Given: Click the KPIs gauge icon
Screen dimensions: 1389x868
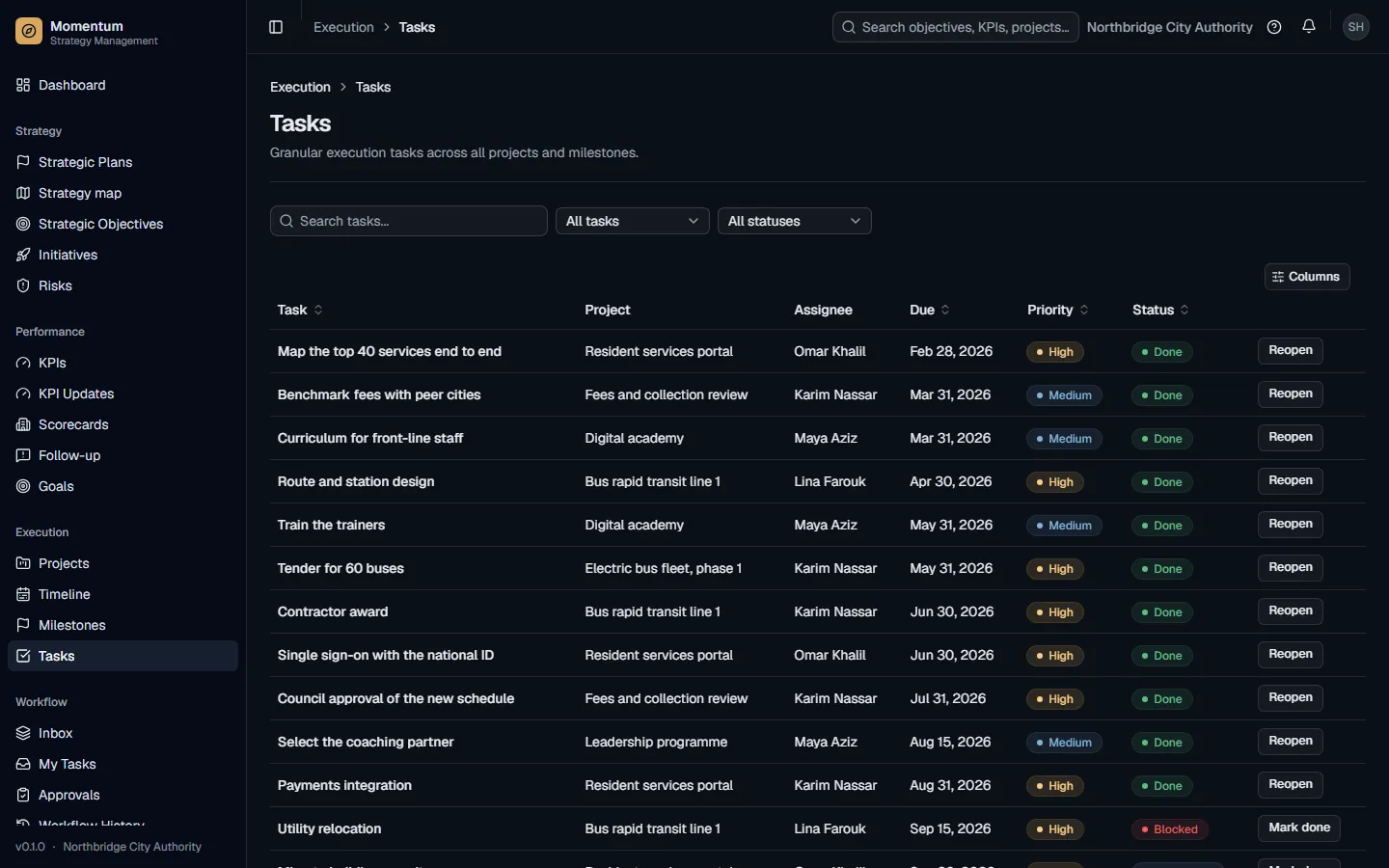Looking at the screenshot, I should (x=23, y=363).
